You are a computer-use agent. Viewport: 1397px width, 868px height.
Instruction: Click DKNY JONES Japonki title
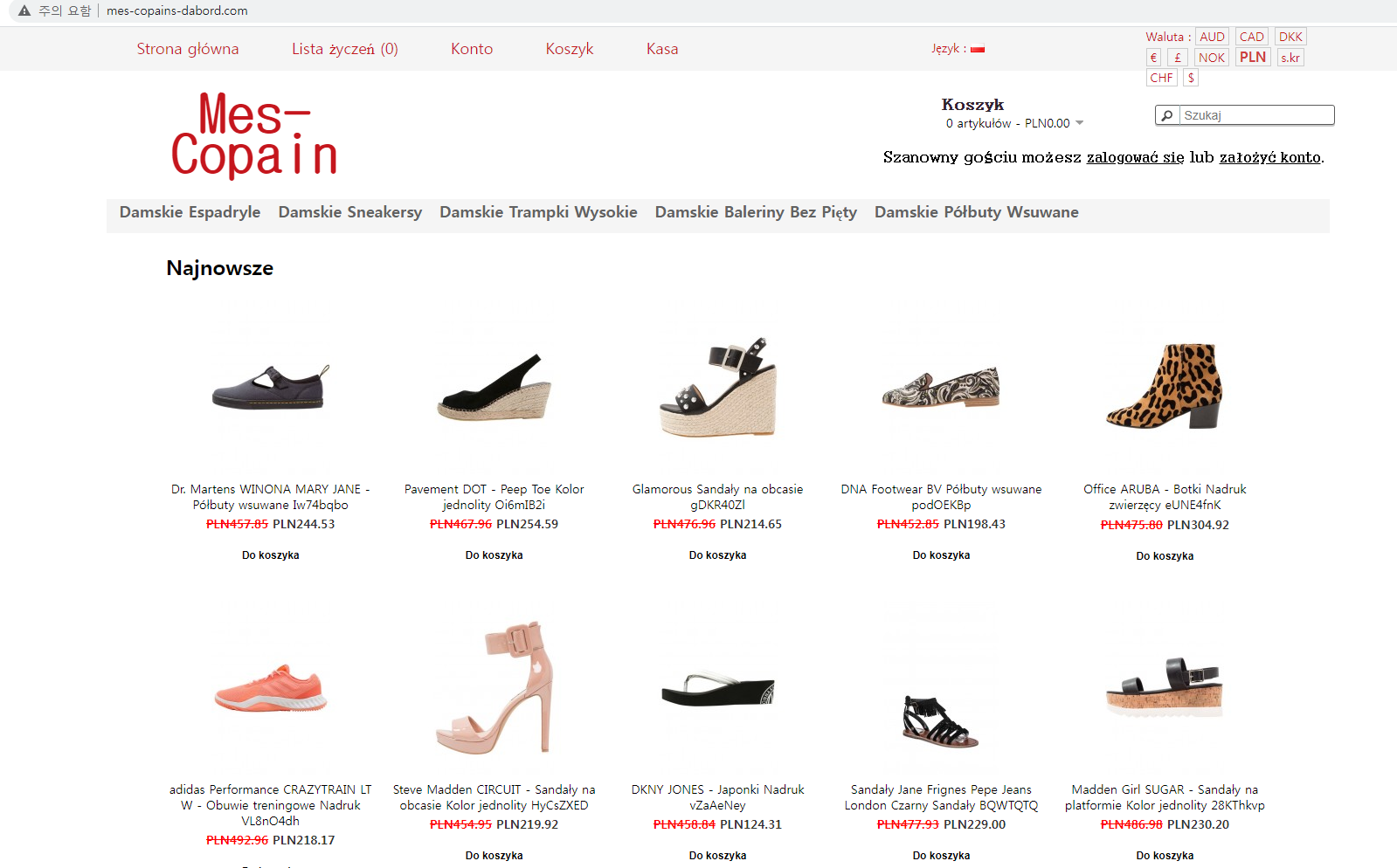click(x=718, y=797)
